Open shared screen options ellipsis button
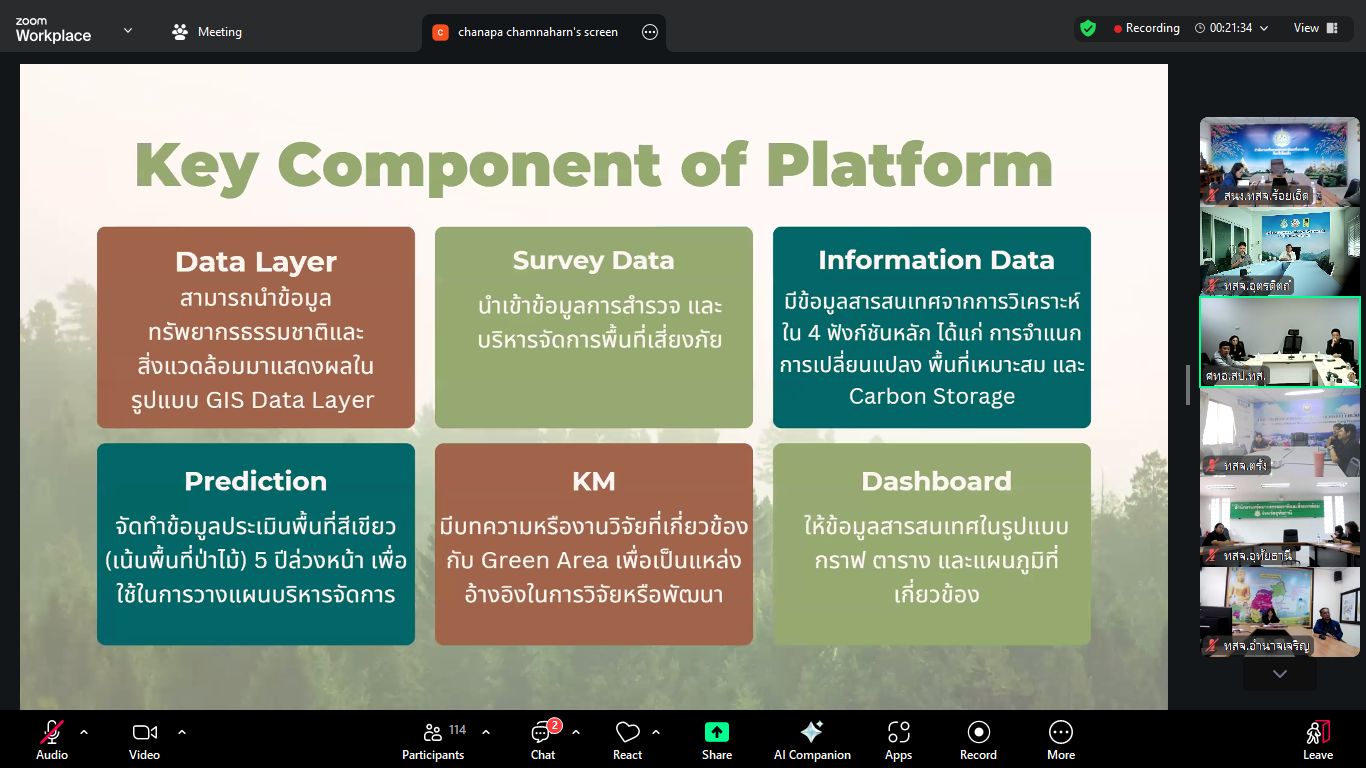1366x768 pixels. pyautogui.click(x=650, y=32)
